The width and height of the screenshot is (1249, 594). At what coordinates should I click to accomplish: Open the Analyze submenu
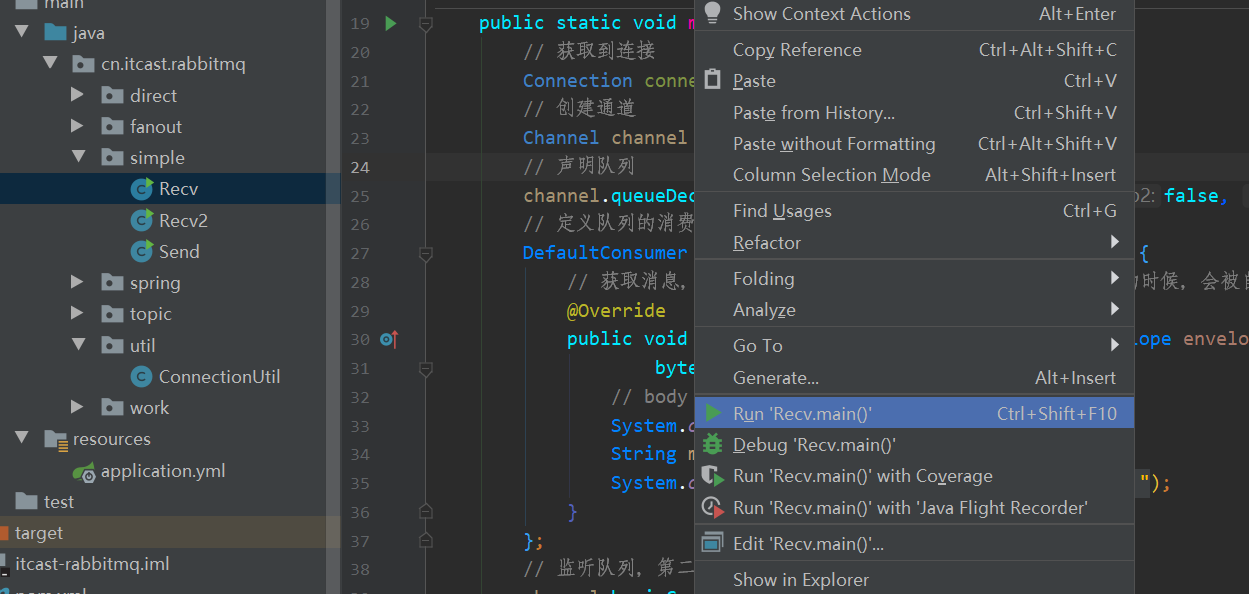(914, 310)
